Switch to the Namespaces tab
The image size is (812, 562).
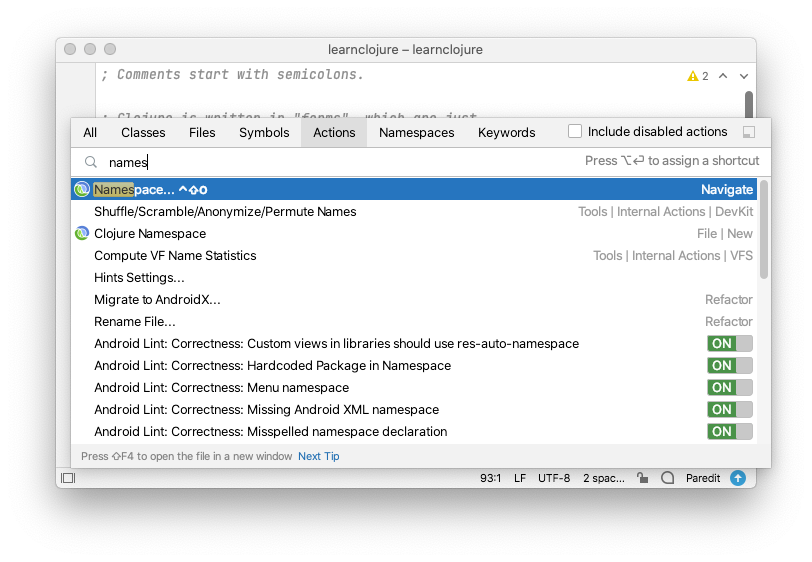coord(416,133)
